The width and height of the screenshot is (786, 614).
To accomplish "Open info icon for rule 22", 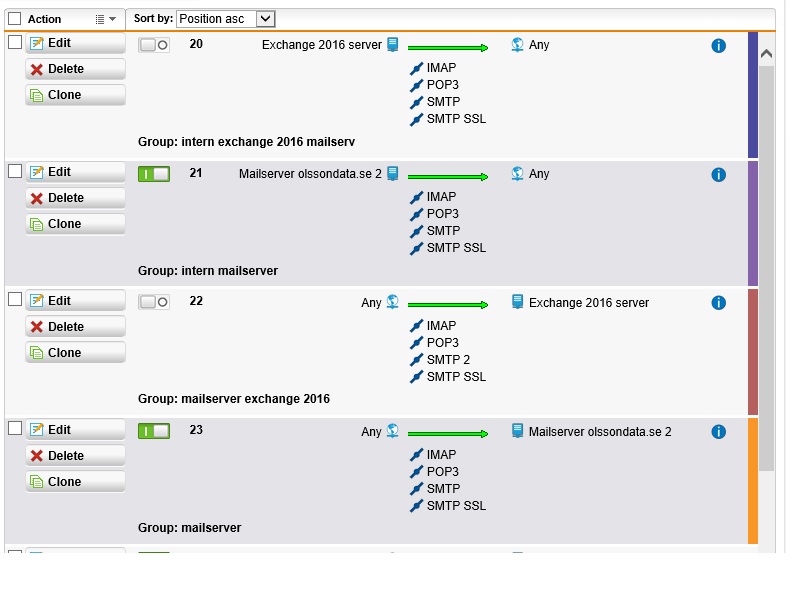I will (x=718, y=303).
